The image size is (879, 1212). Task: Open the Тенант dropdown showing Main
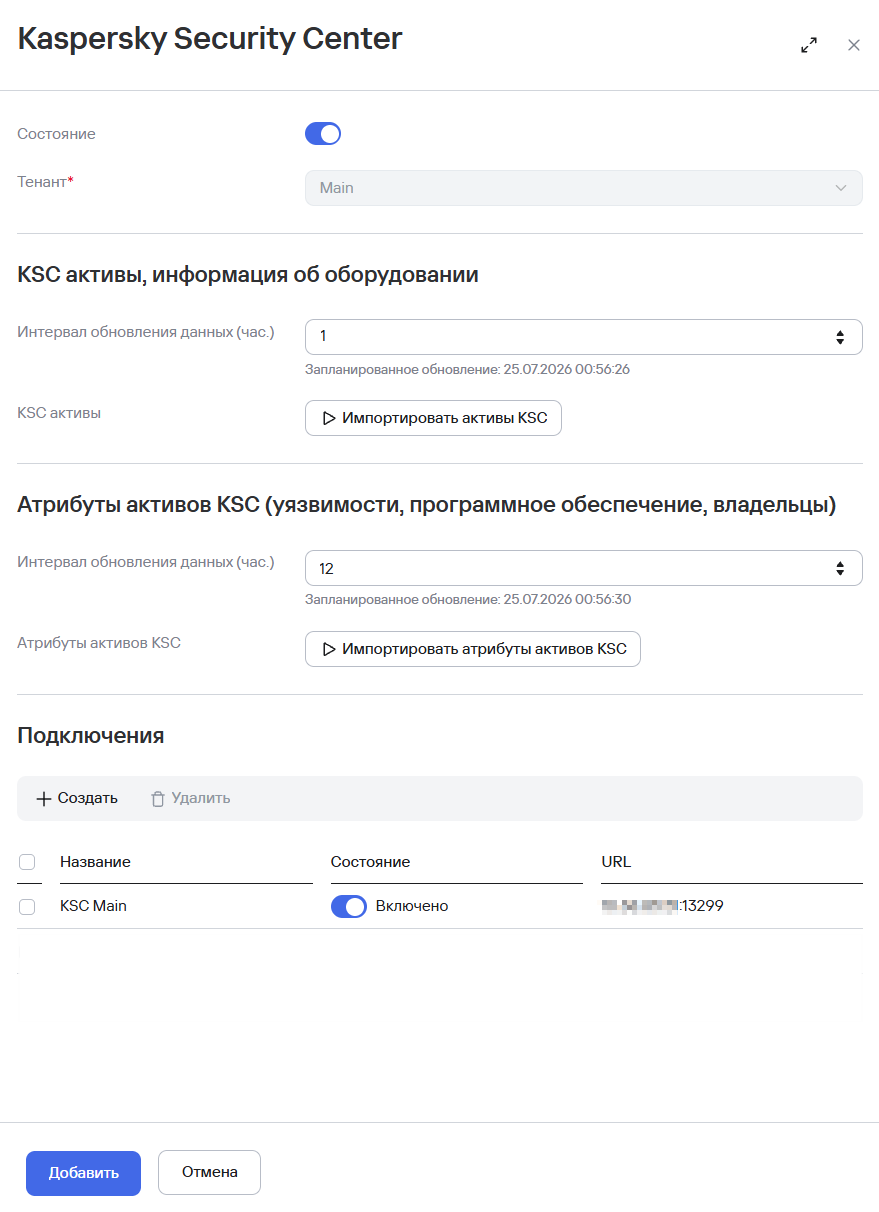(583, 188)
